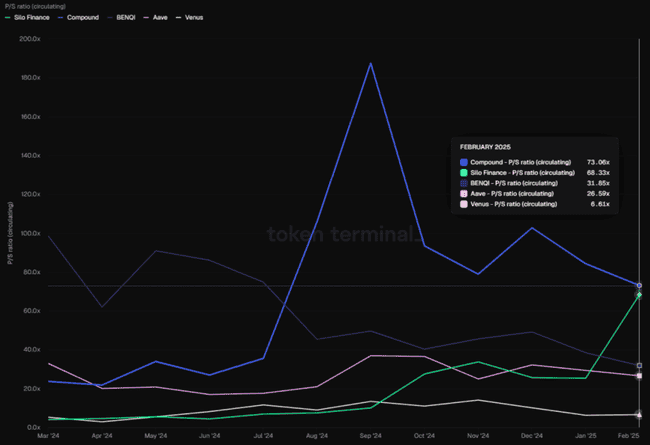650x445 pixels.
Task: Click the Venus swatch in tooltip
Action: point(464,204)
